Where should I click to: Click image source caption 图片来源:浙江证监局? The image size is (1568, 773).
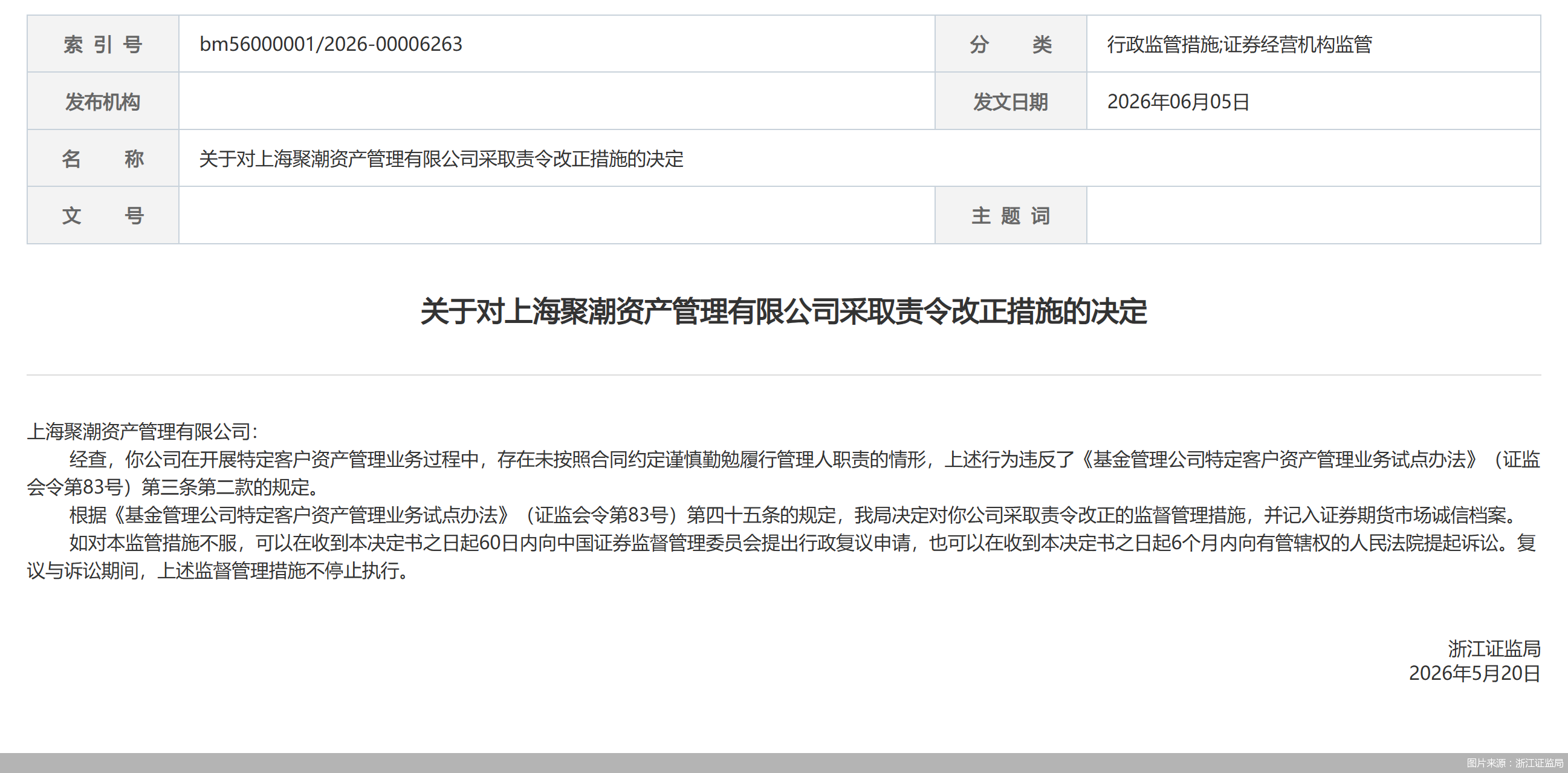coord(1514,763)
